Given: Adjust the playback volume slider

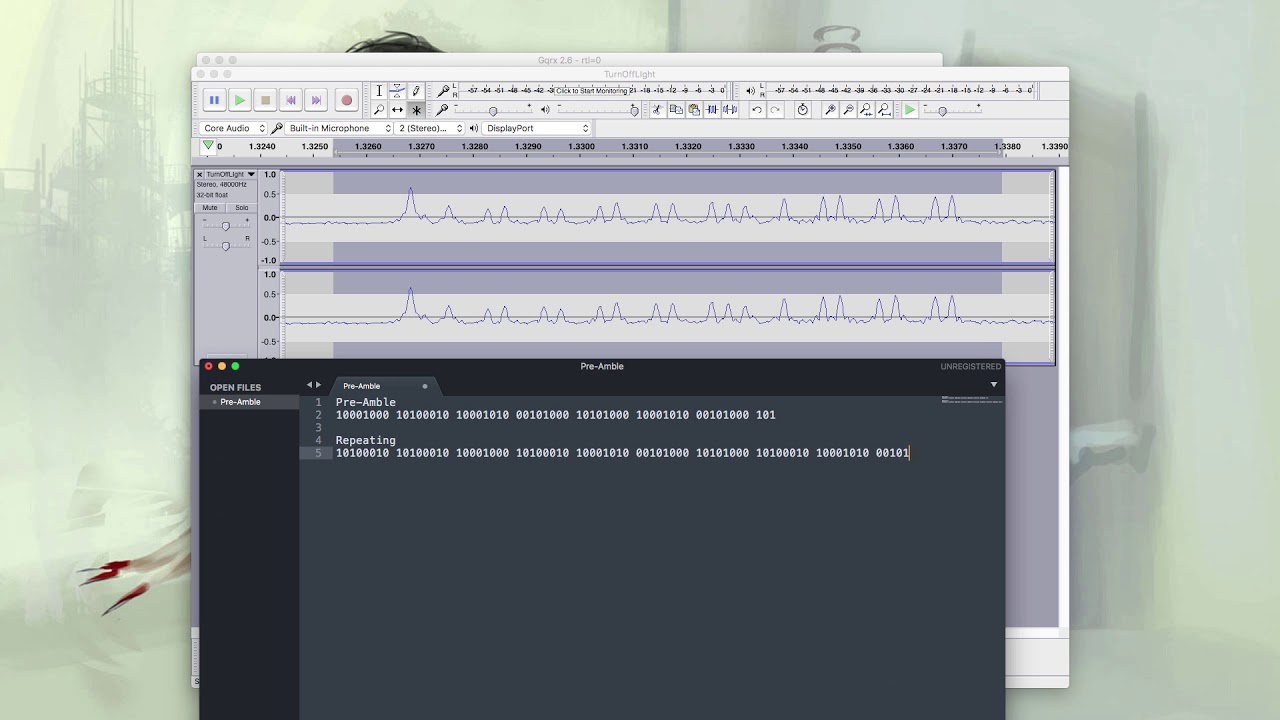Looking at the screenshot, I should tap(597, 110).
